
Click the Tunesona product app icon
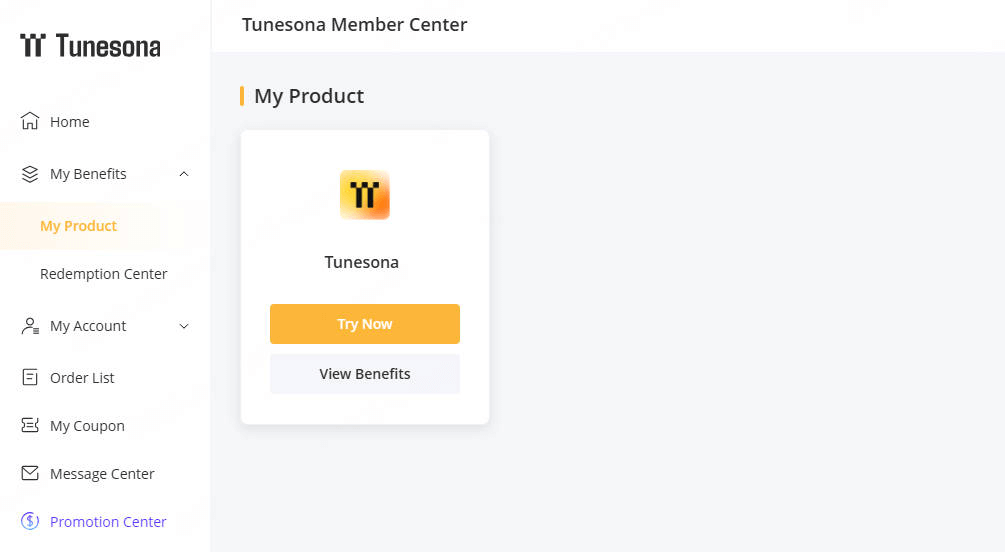point(365,195)
